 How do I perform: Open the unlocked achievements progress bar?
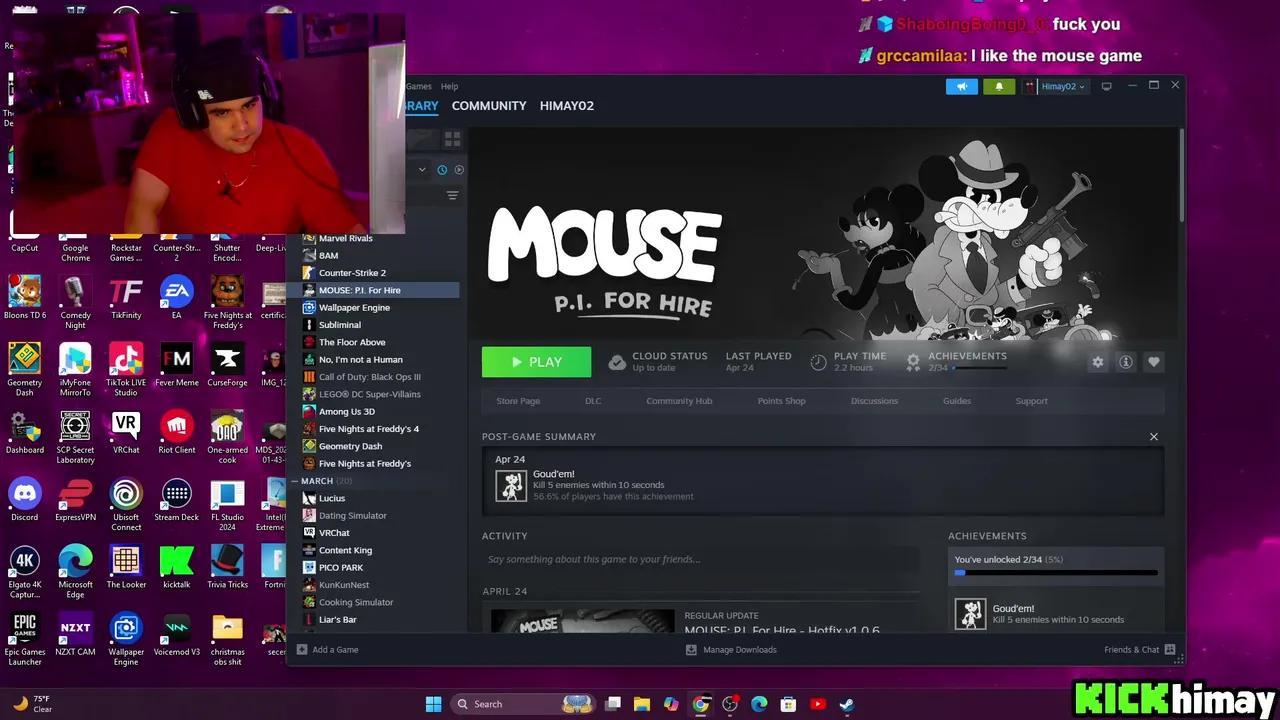click(x=1056, y=573)
